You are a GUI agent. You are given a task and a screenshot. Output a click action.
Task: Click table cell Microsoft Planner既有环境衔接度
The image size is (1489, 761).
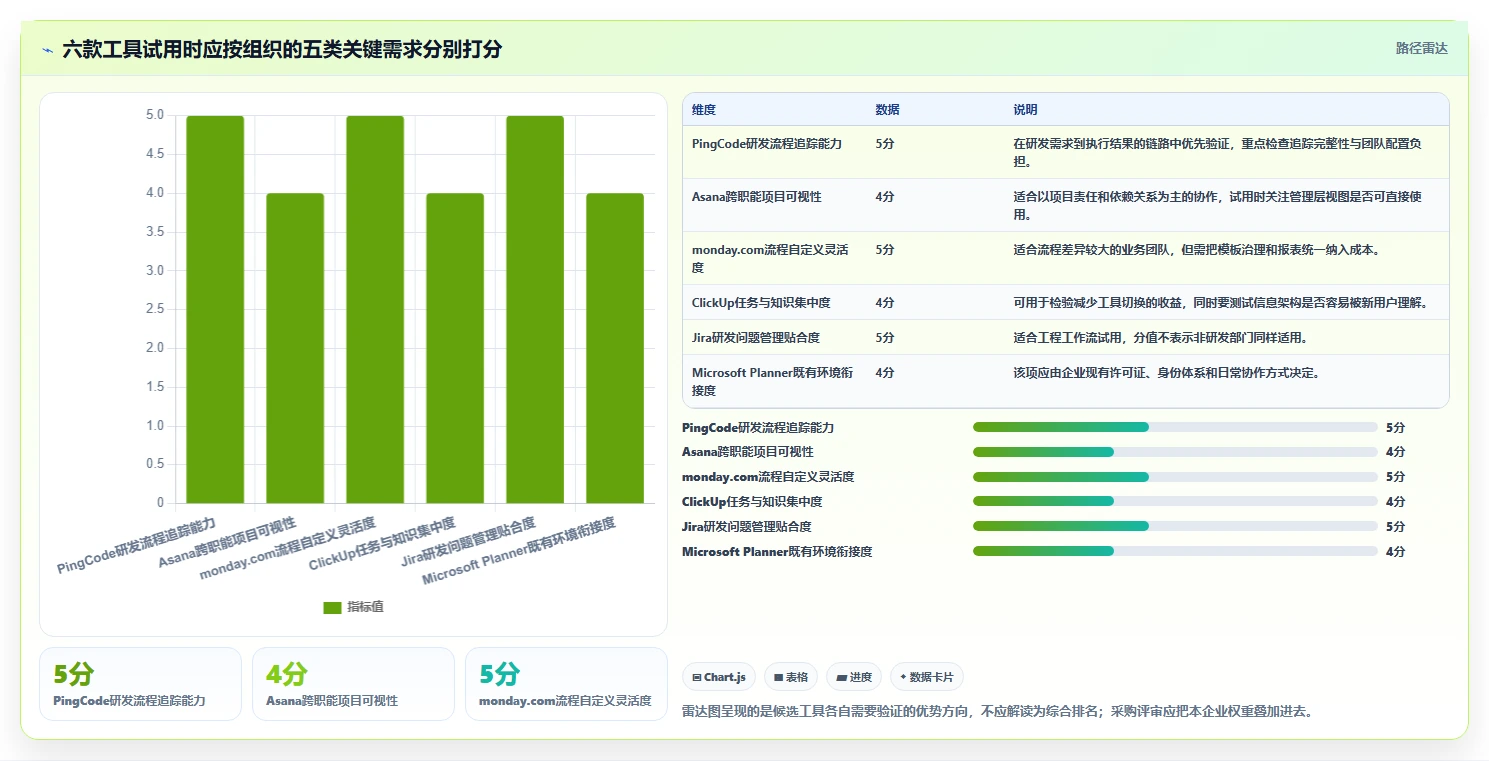click(x=774, y=382)
